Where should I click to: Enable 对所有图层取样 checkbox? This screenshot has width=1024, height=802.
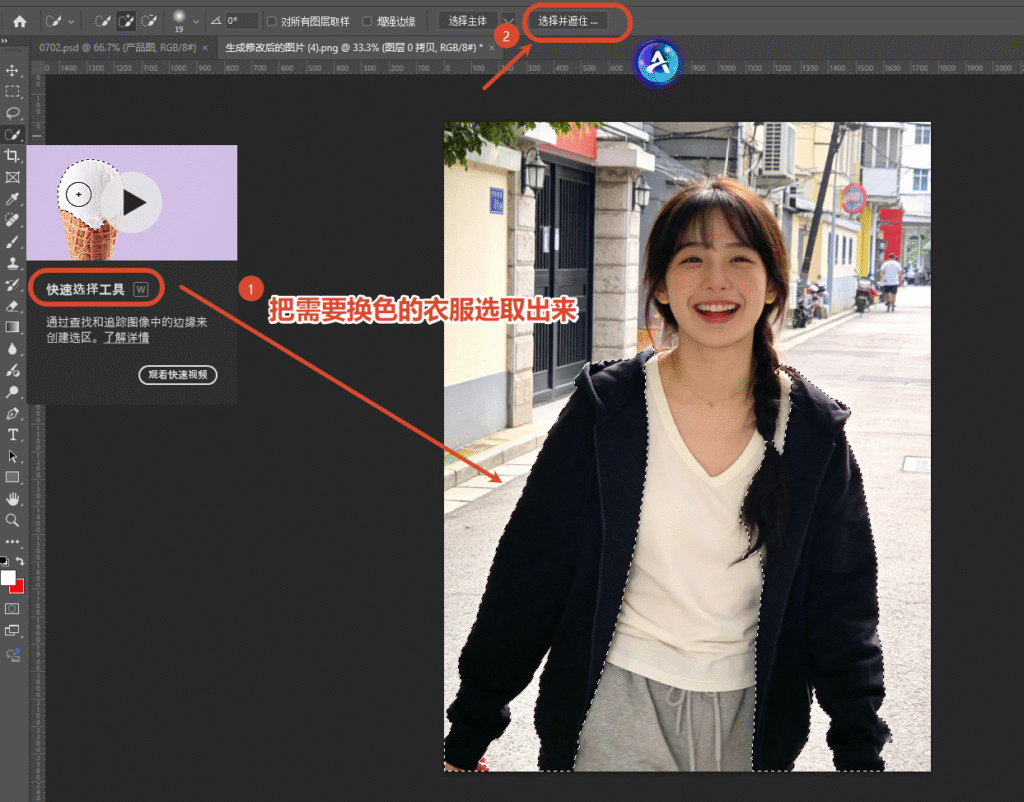point(272,22)
